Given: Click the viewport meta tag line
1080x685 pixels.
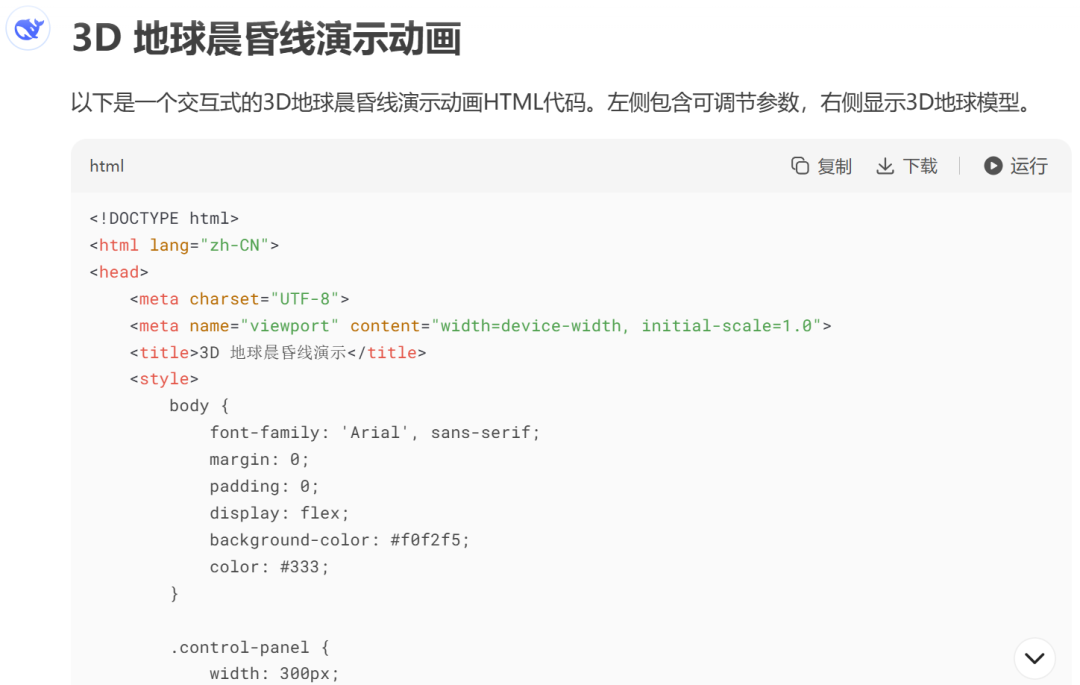Looking at the screenshot, I should pyautogui.click(x=480, y=326).
